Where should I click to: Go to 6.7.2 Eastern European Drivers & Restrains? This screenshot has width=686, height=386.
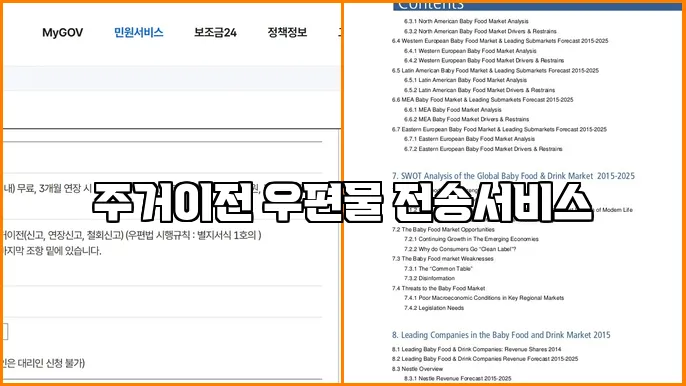(483, 149)
